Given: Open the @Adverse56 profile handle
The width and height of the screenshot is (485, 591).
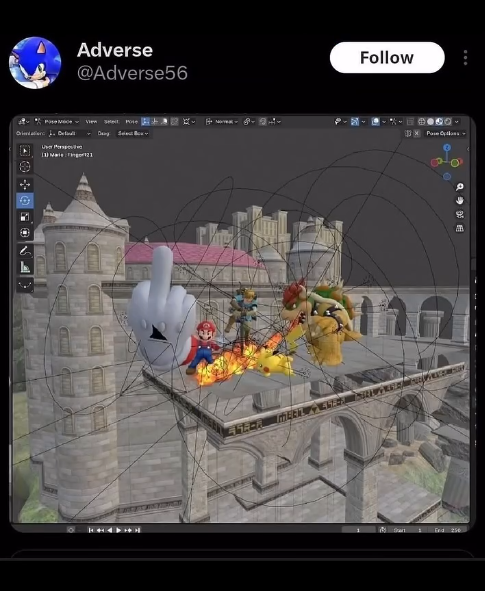Looking at the screenshot, I should (x=132, y=73).
